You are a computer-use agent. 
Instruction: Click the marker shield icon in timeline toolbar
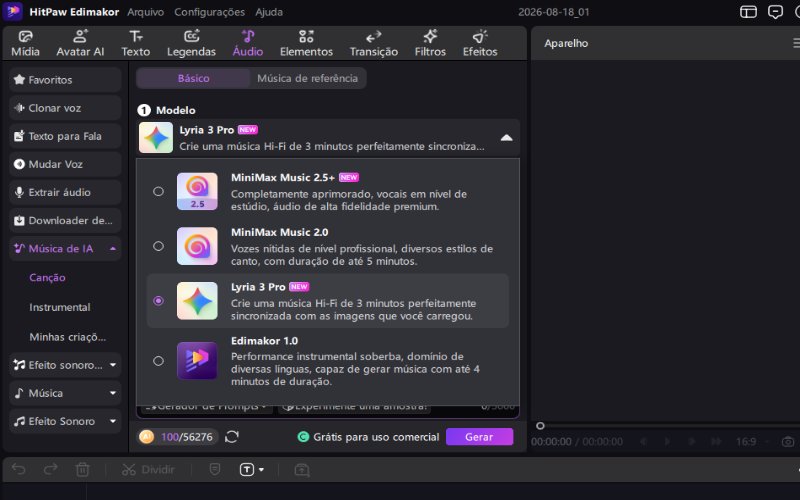pyautogui.click(x=215, y=469)
